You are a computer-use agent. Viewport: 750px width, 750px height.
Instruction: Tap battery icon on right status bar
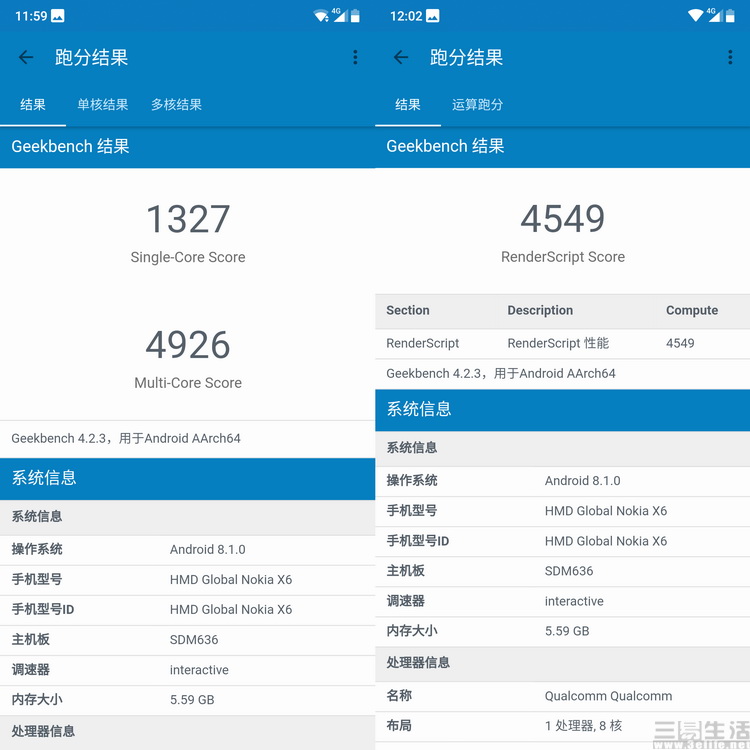730,16
